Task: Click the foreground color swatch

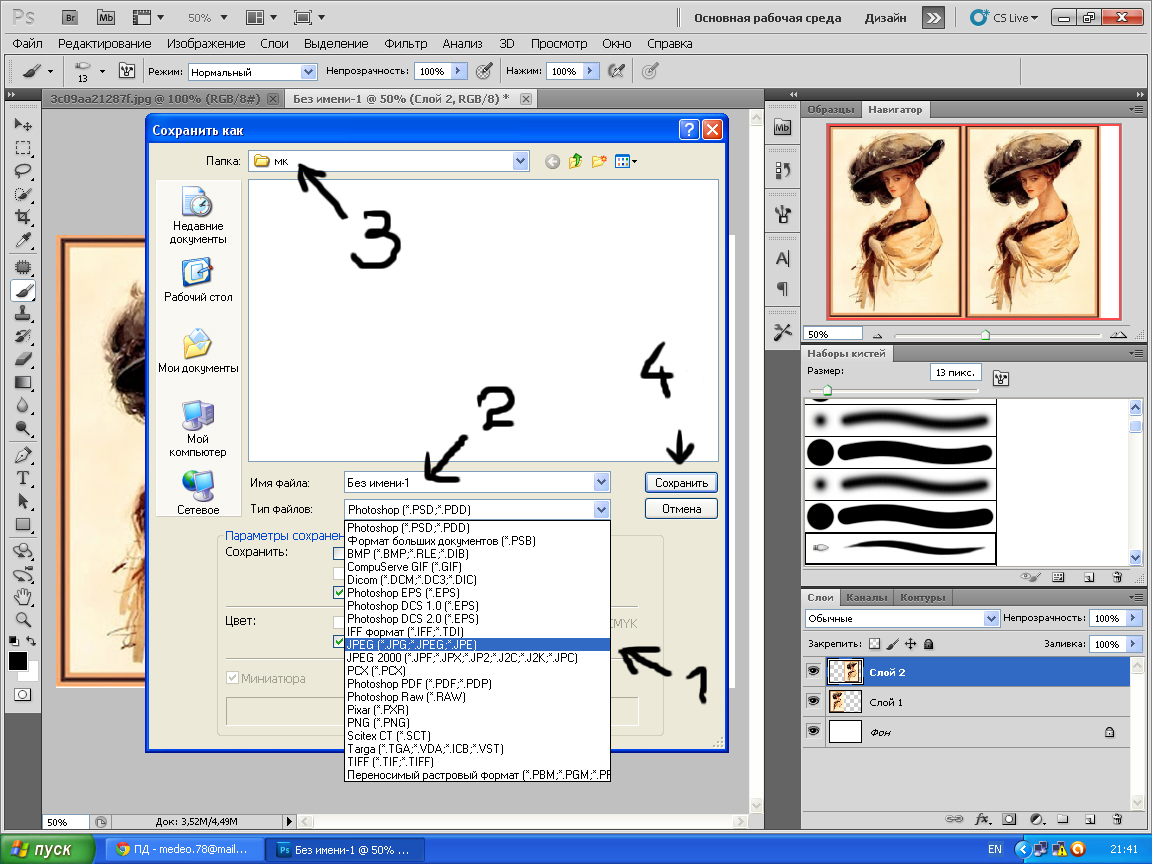Action: pyautogui.click(x=18, y=660)
